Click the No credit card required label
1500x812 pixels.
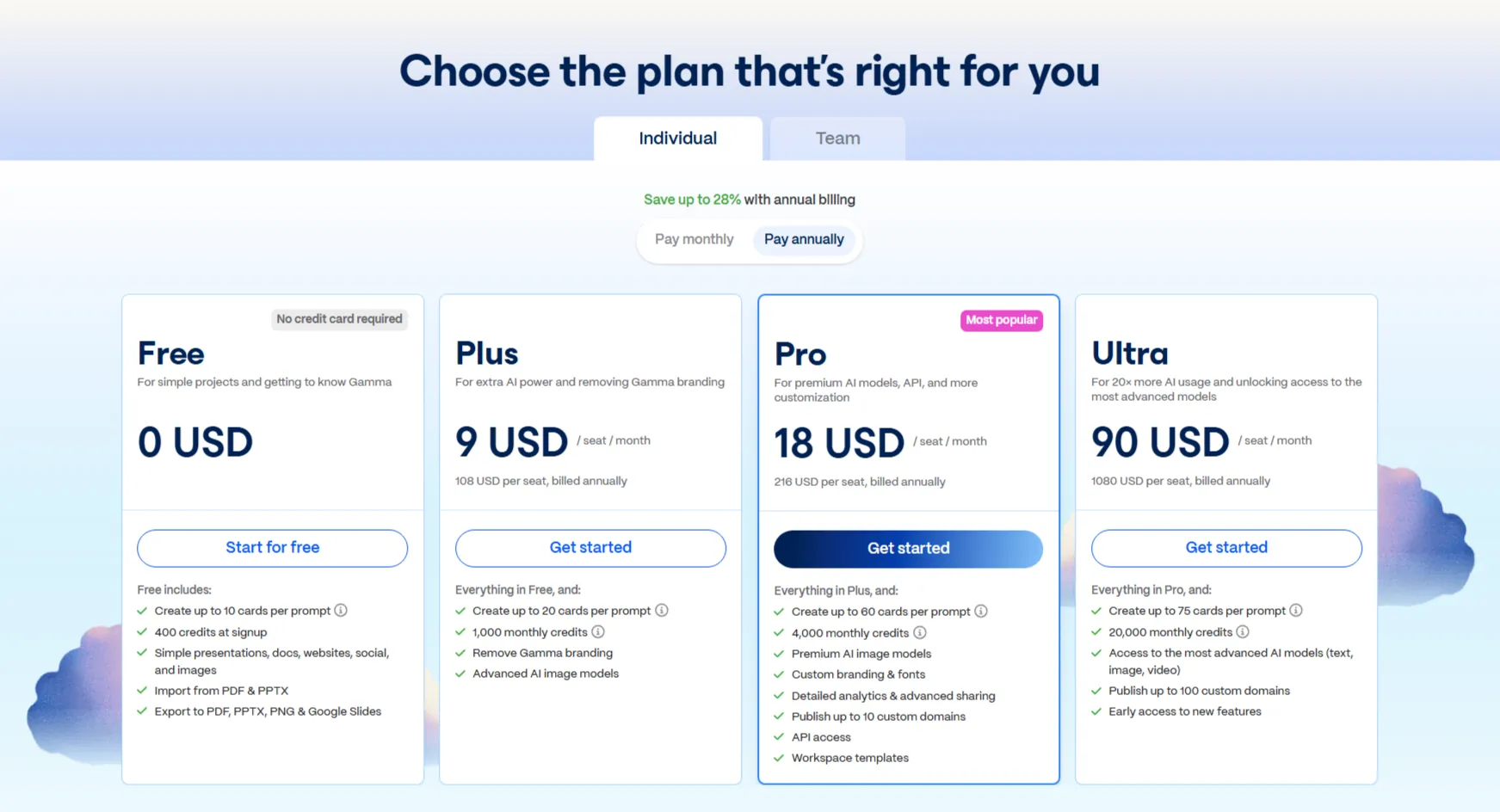tap(339, 319)
